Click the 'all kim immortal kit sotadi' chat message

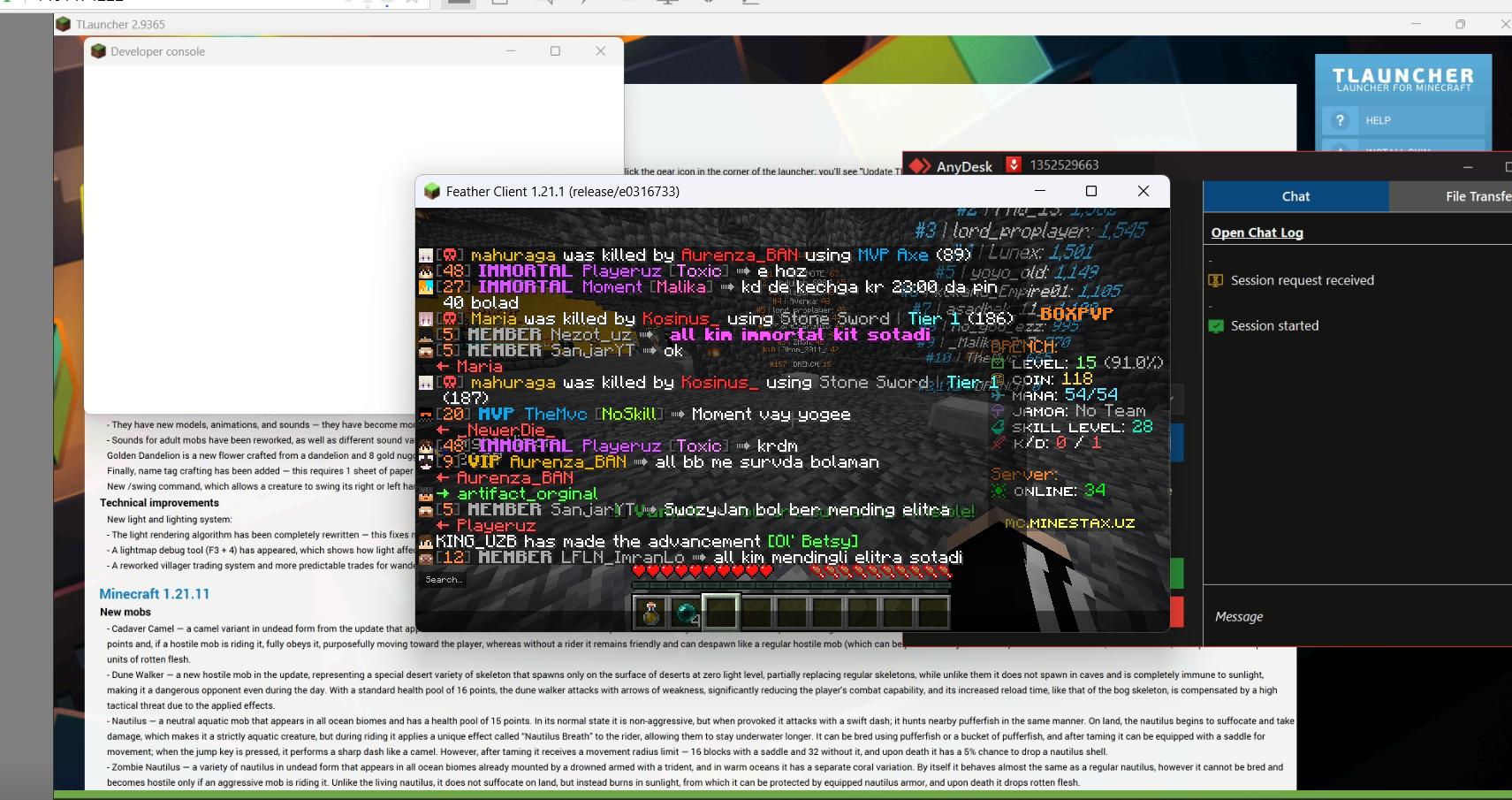(x=800, y=335)
